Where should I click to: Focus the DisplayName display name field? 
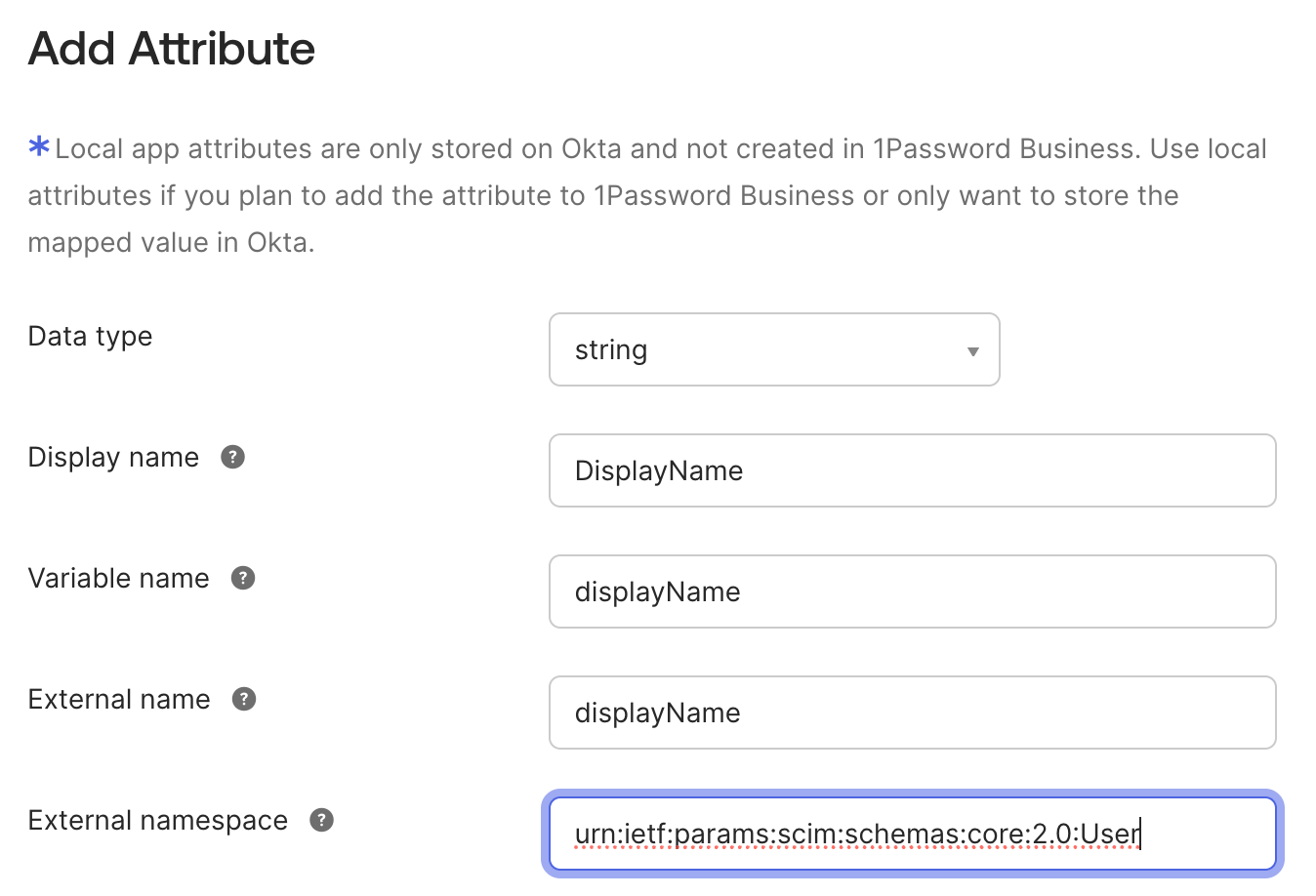[x=912, y=470]
